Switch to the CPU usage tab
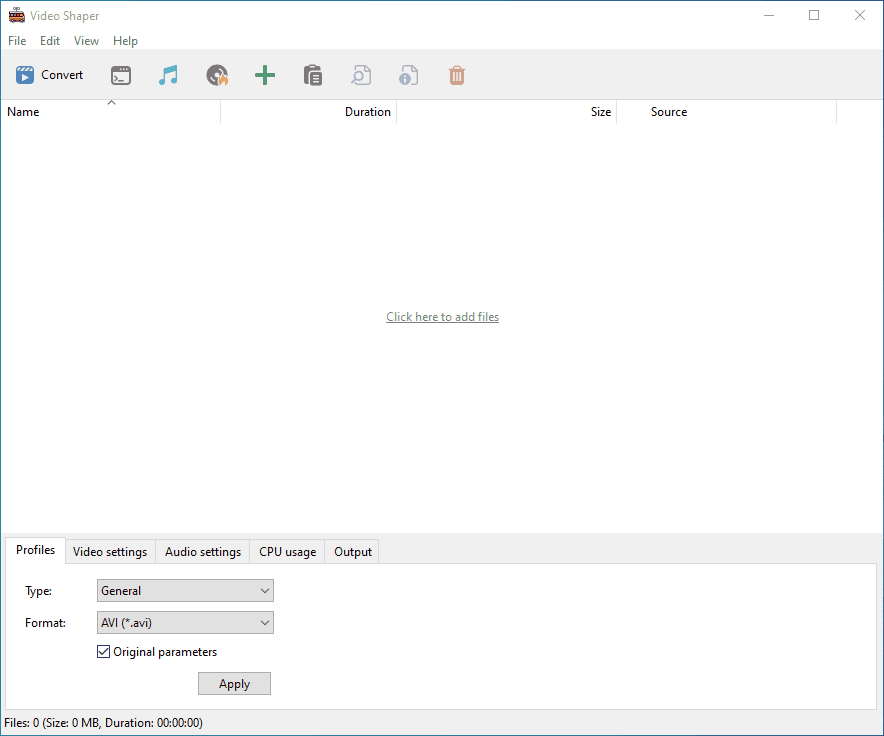The width and height of the screenshot is (884, 736). point(287,552)
